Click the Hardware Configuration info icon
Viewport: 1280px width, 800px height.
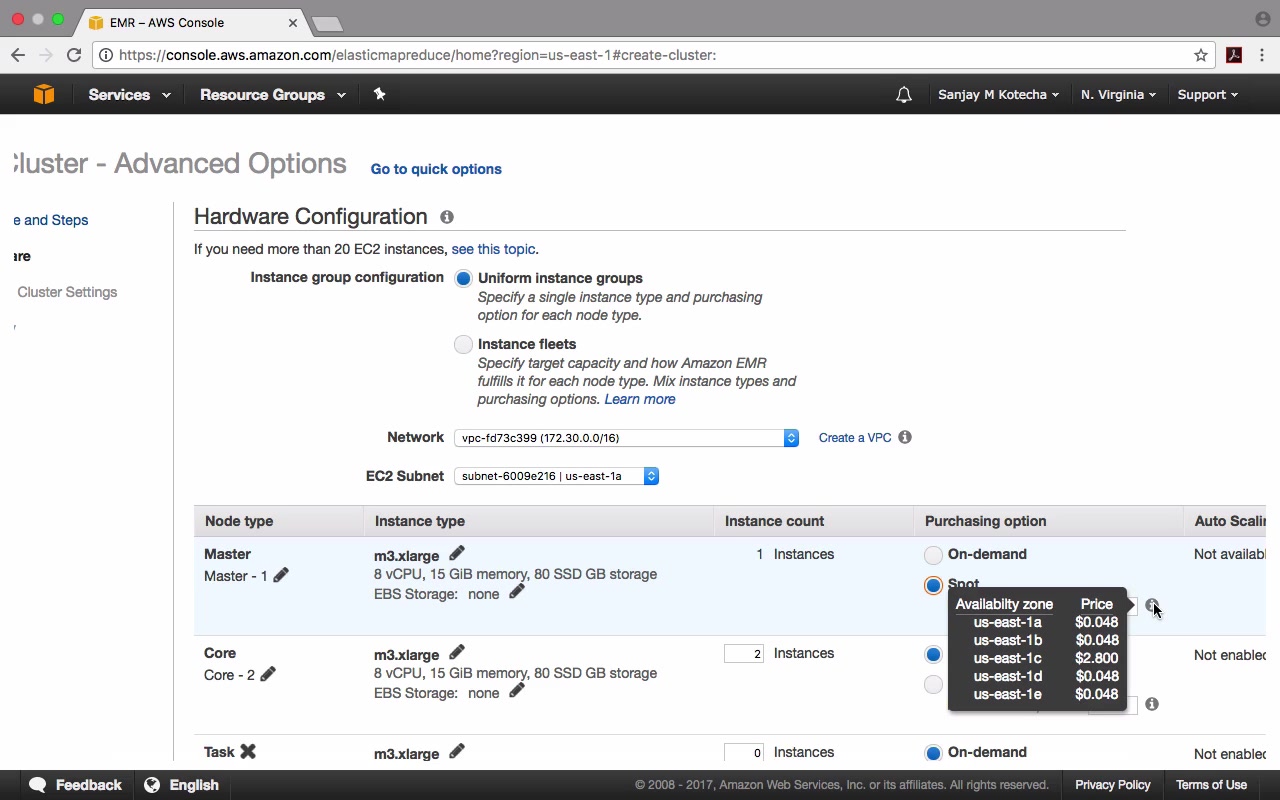click(x=447, y=217)
